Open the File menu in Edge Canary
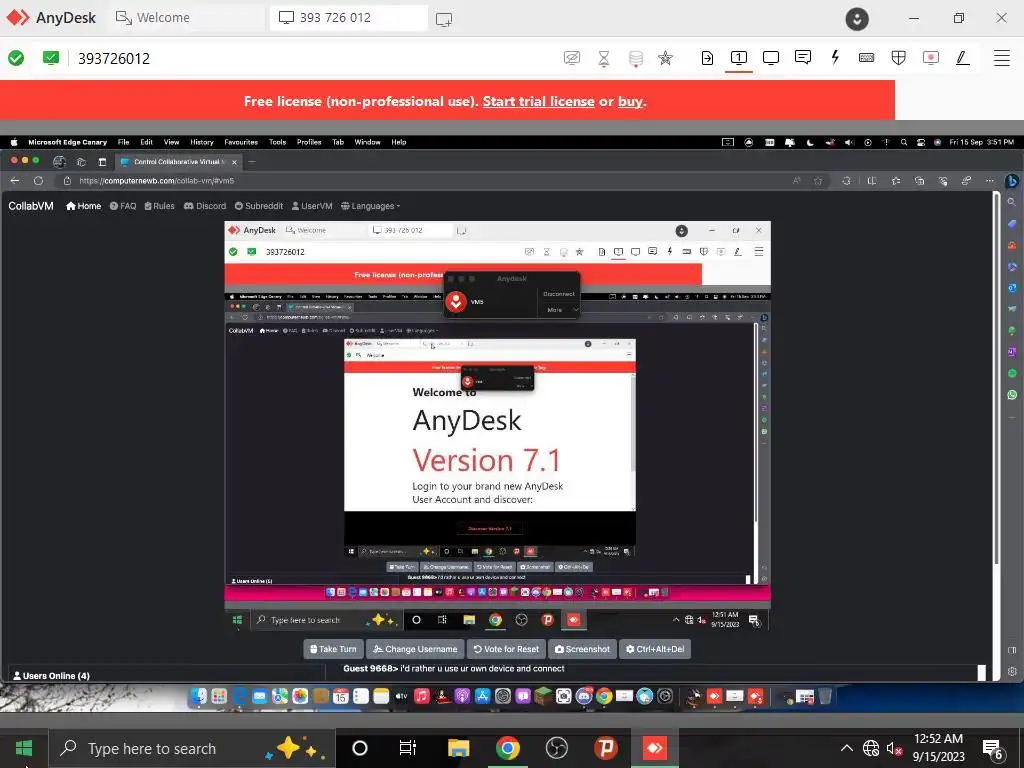This screenshot has width=1024, height=768. click(x=123, y=142)
